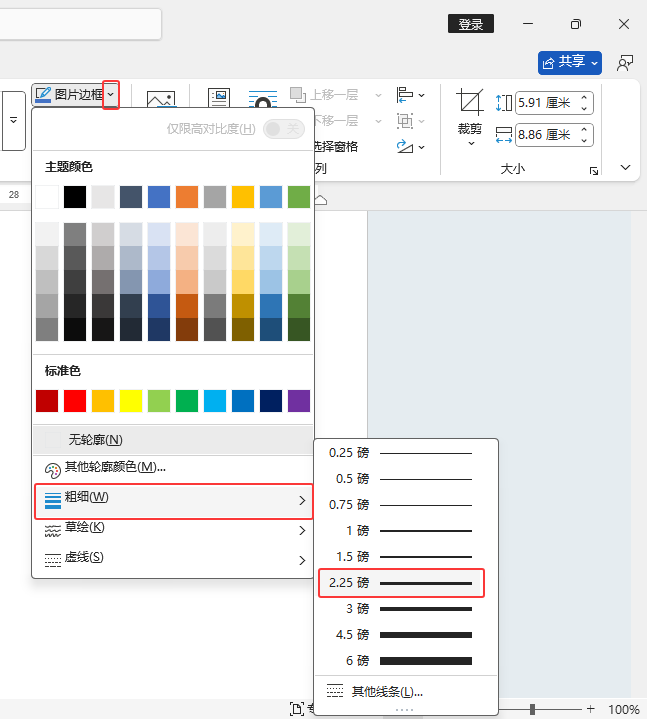Increase the shape height spinner value
The height and width of the screenshot is (719, 647).
[585, 97]
